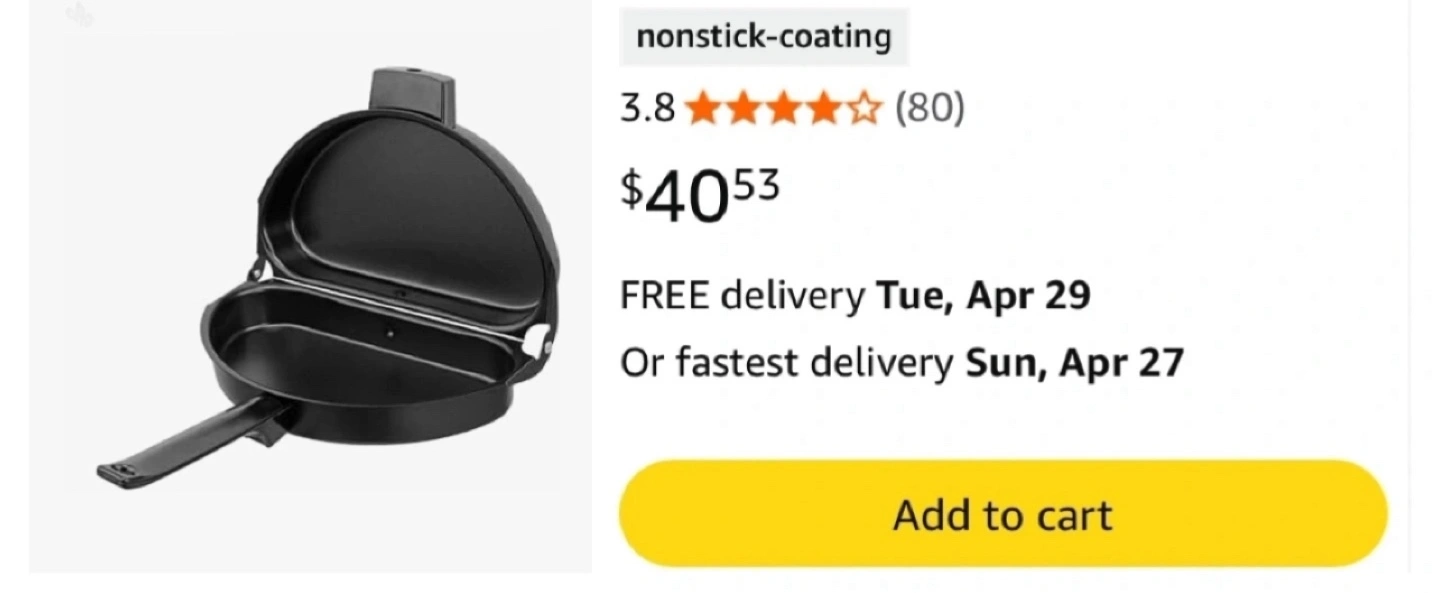
Task: Click the fourth rating star
Action: 823,108
